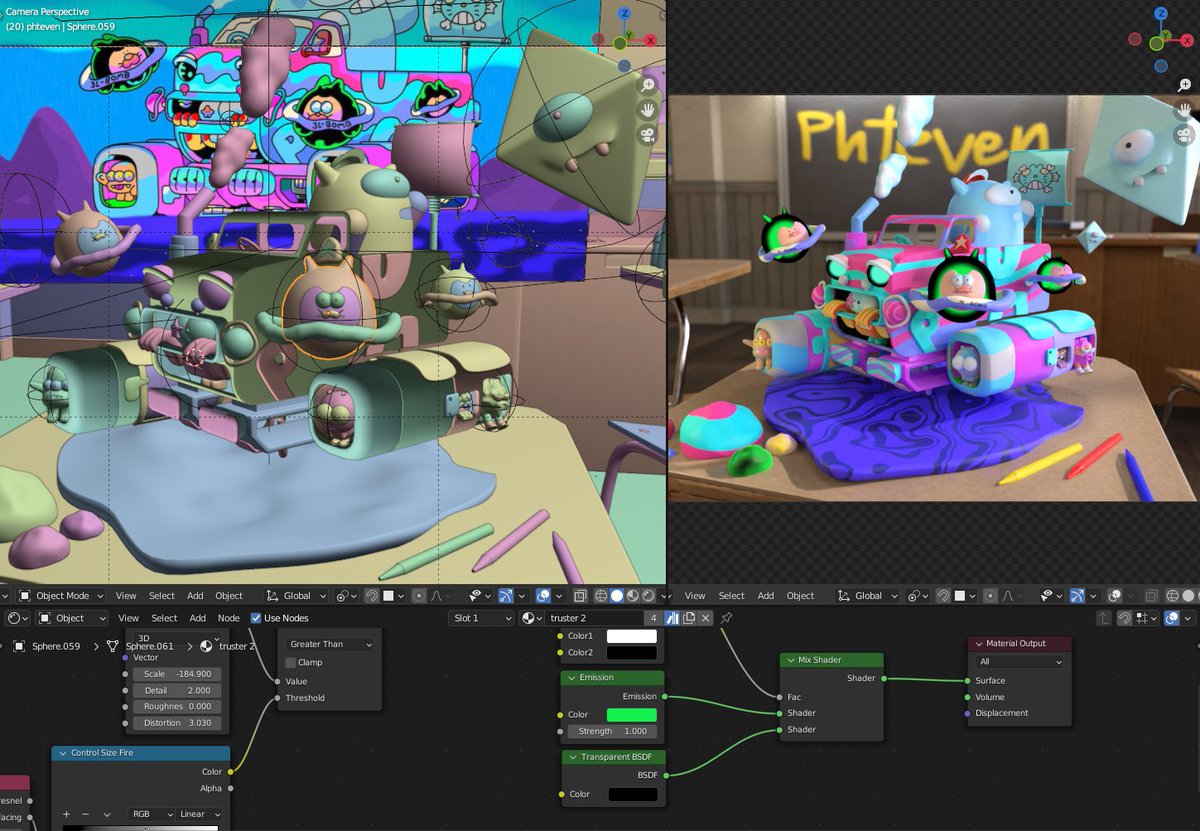Toggle fake user for the truster 2 material
The width and height of the screenshot is (1200, 831).
pyautogui.click(x=672, y=618)
